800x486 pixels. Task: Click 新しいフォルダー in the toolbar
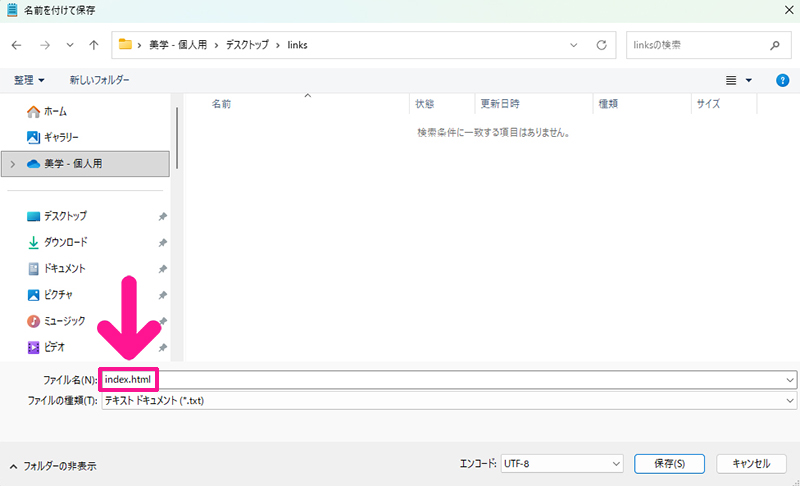(x=99, y=79)
